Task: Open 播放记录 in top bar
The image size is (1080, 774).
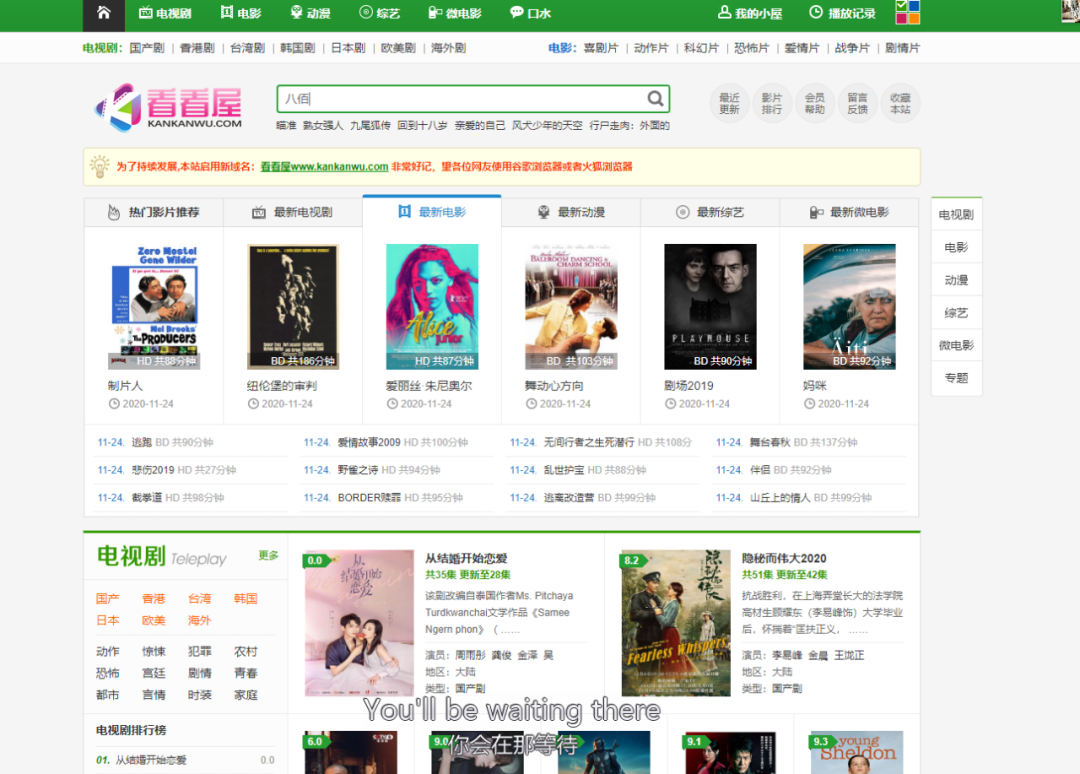Action: 842,13
